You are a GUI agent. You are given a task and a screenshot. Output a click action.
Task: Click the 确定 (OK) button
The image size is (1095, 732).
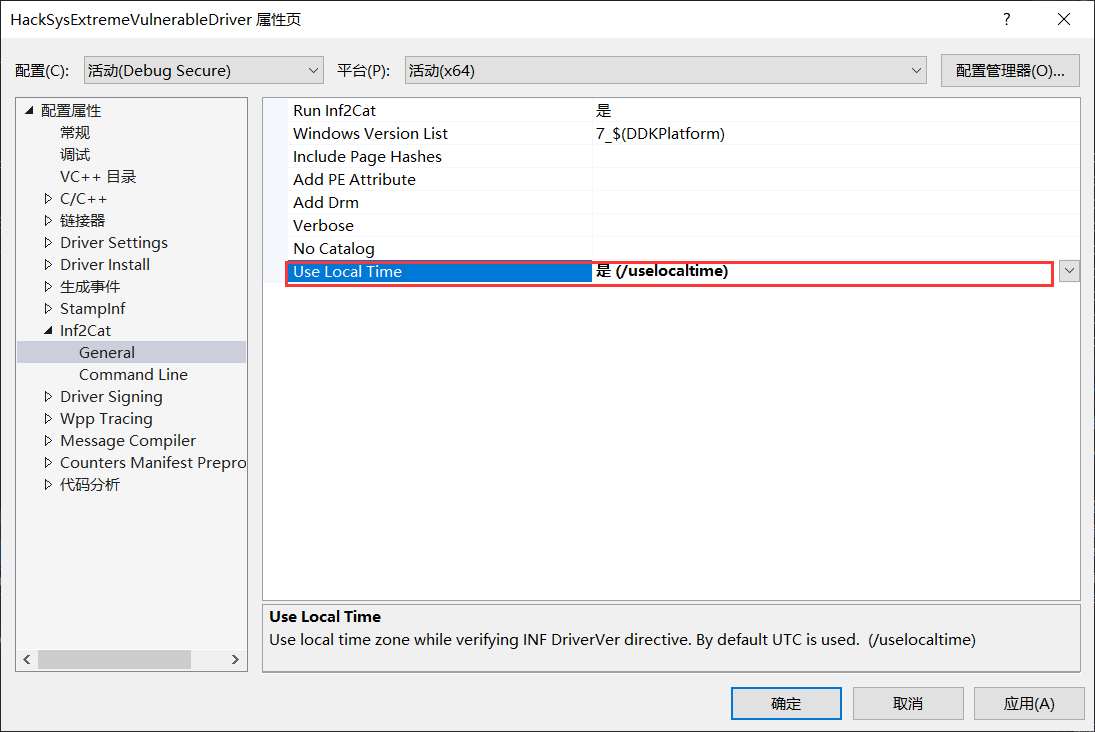[786, 703]
